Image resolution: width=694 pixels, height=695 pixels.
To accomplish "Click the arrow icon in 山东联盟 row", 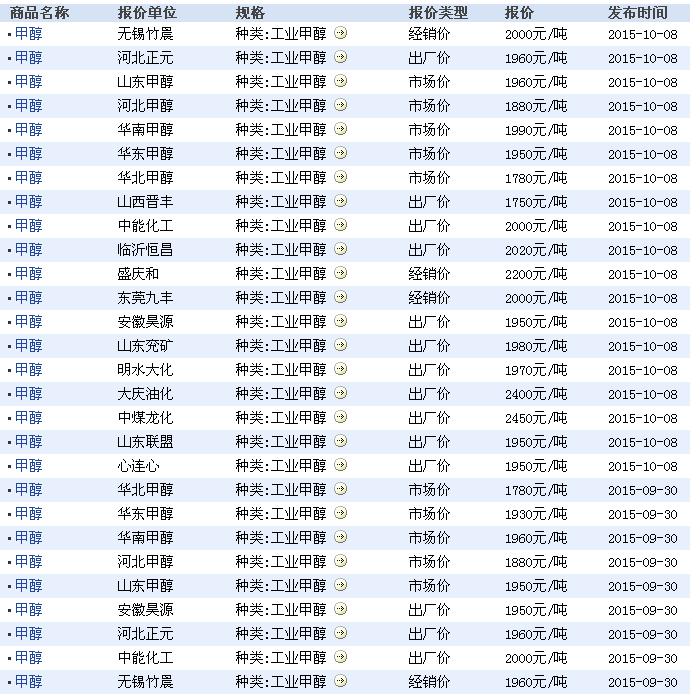I will click(x=340, y=441).
